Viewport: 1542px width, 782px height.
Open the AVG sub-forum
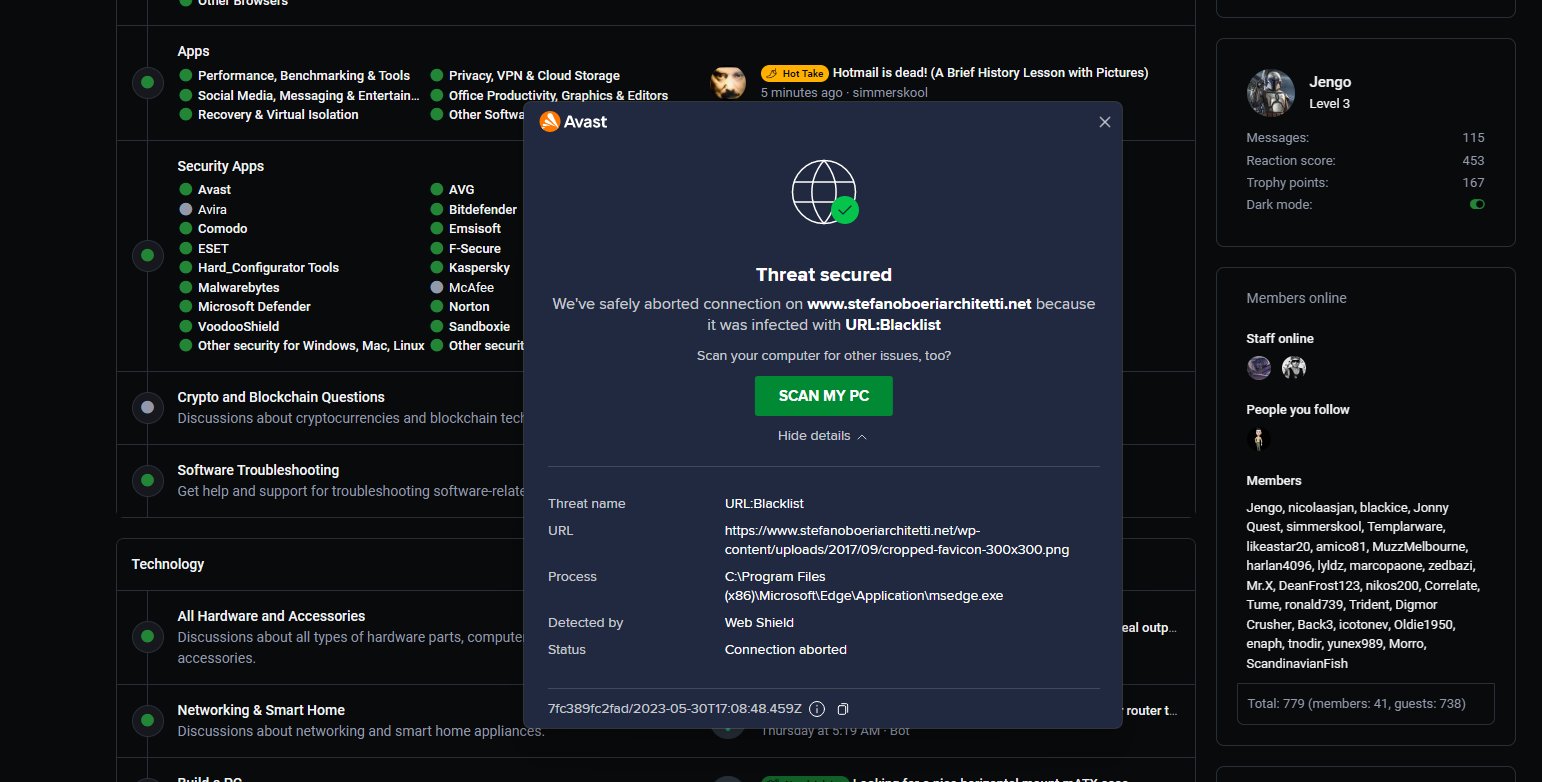point(462,190)
